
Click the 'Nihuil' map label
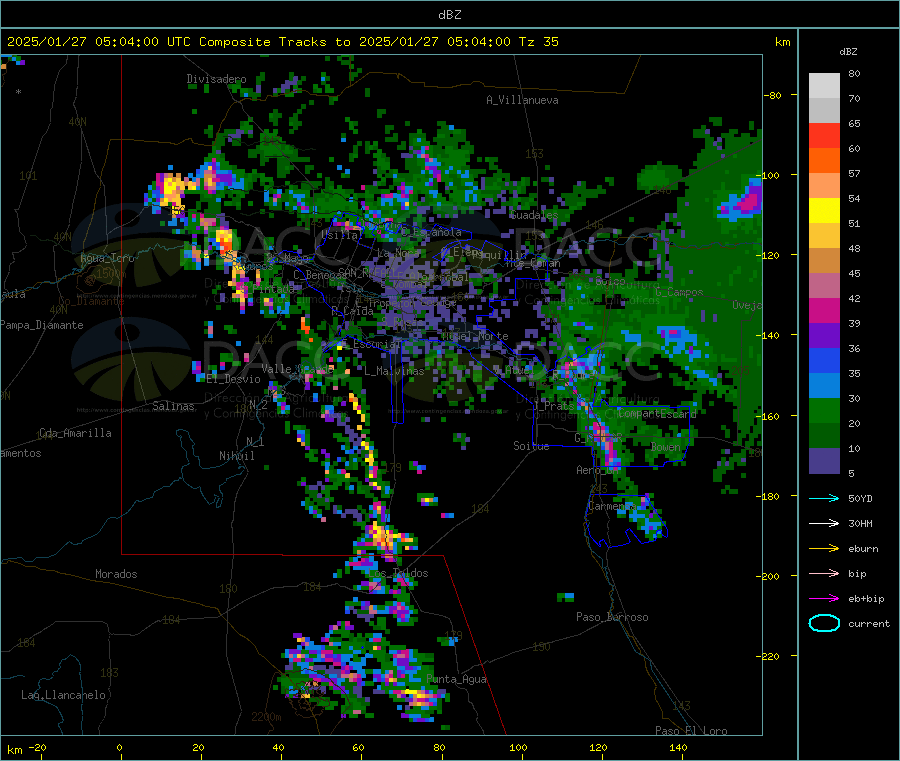point(236,456)
